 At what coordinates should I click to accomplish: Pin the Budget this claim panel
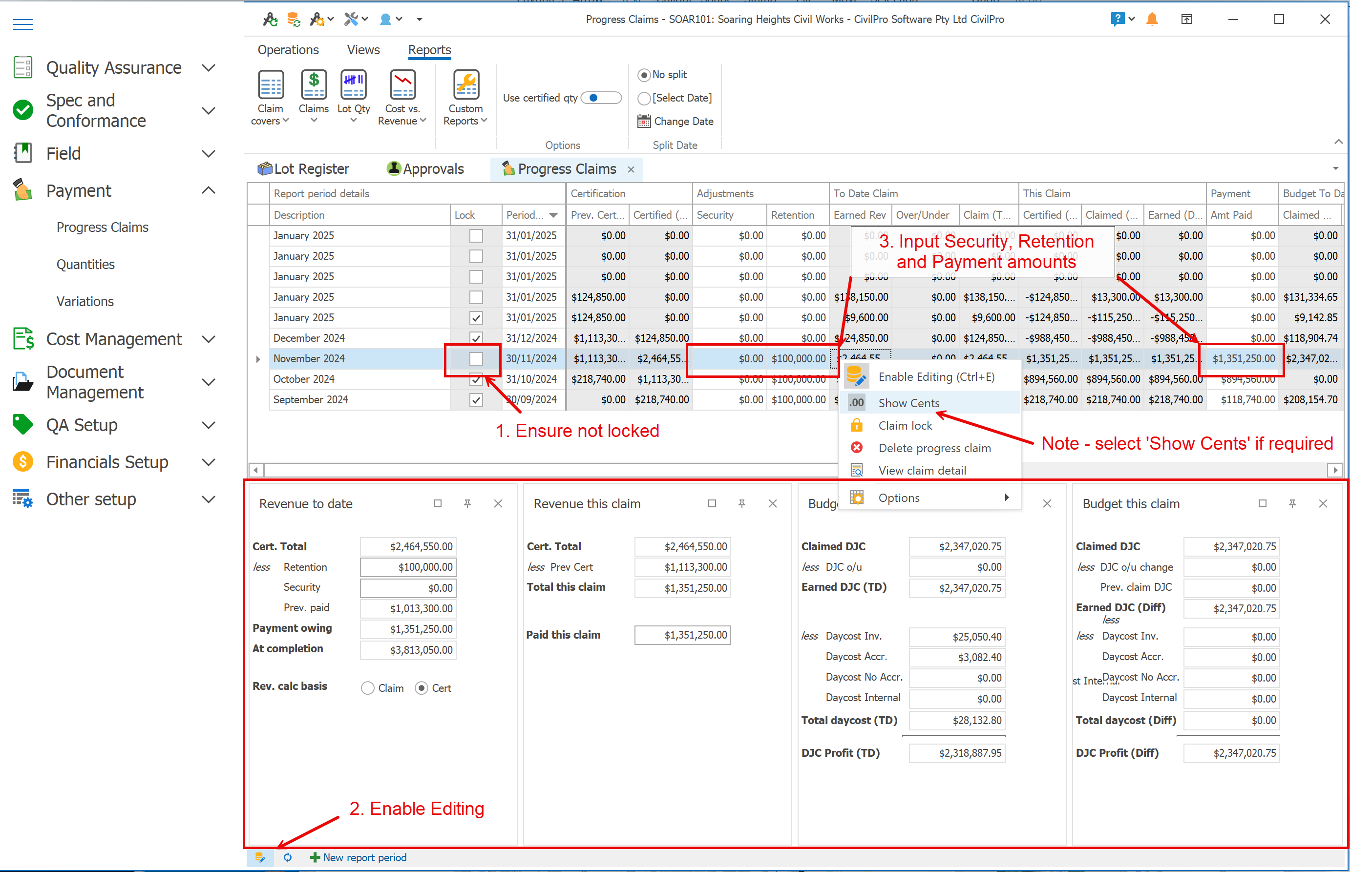(x=1292, y=503)
